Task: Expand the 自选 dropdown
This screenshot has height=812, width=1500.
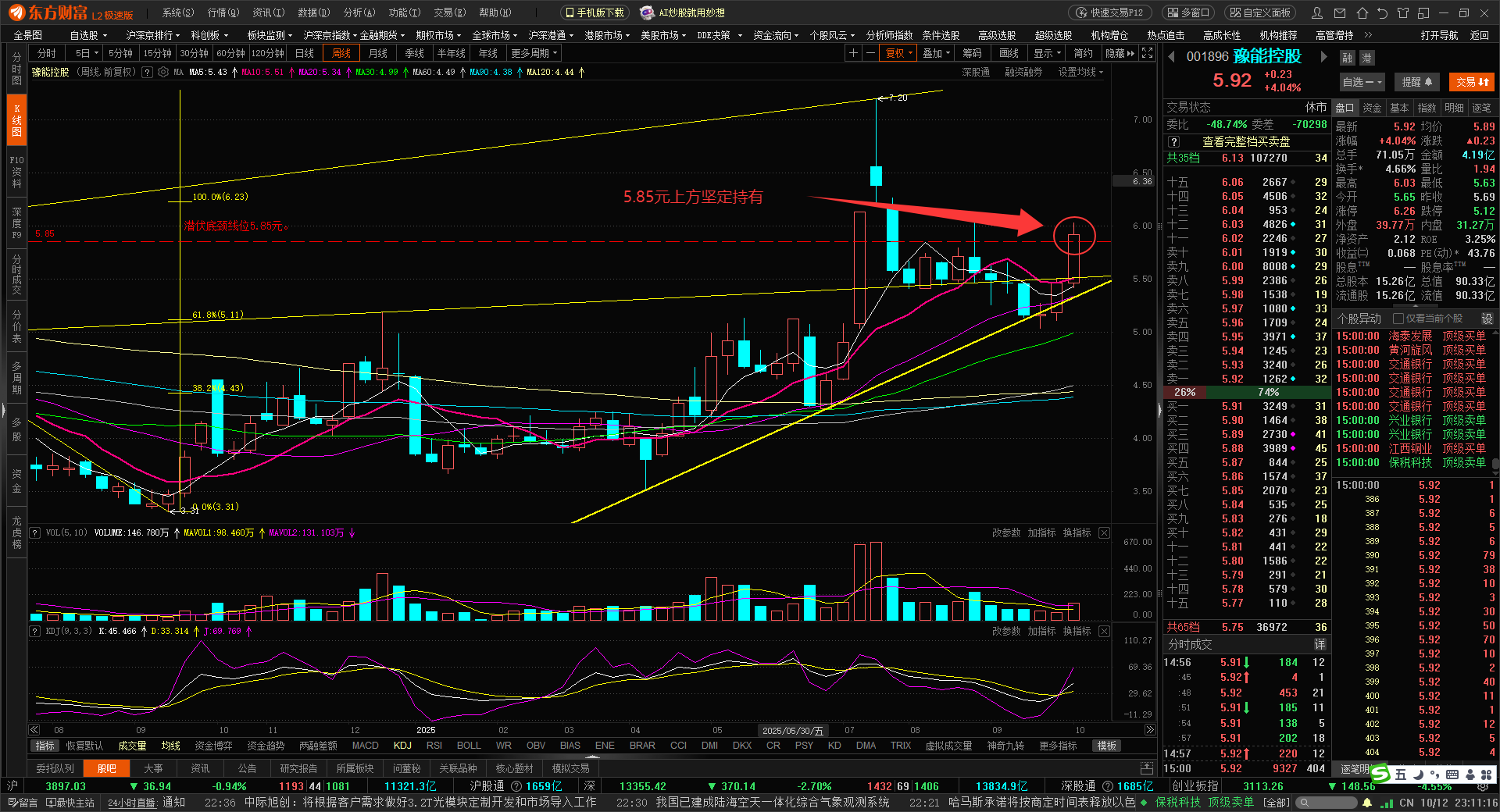Action: pos(1362,82)
